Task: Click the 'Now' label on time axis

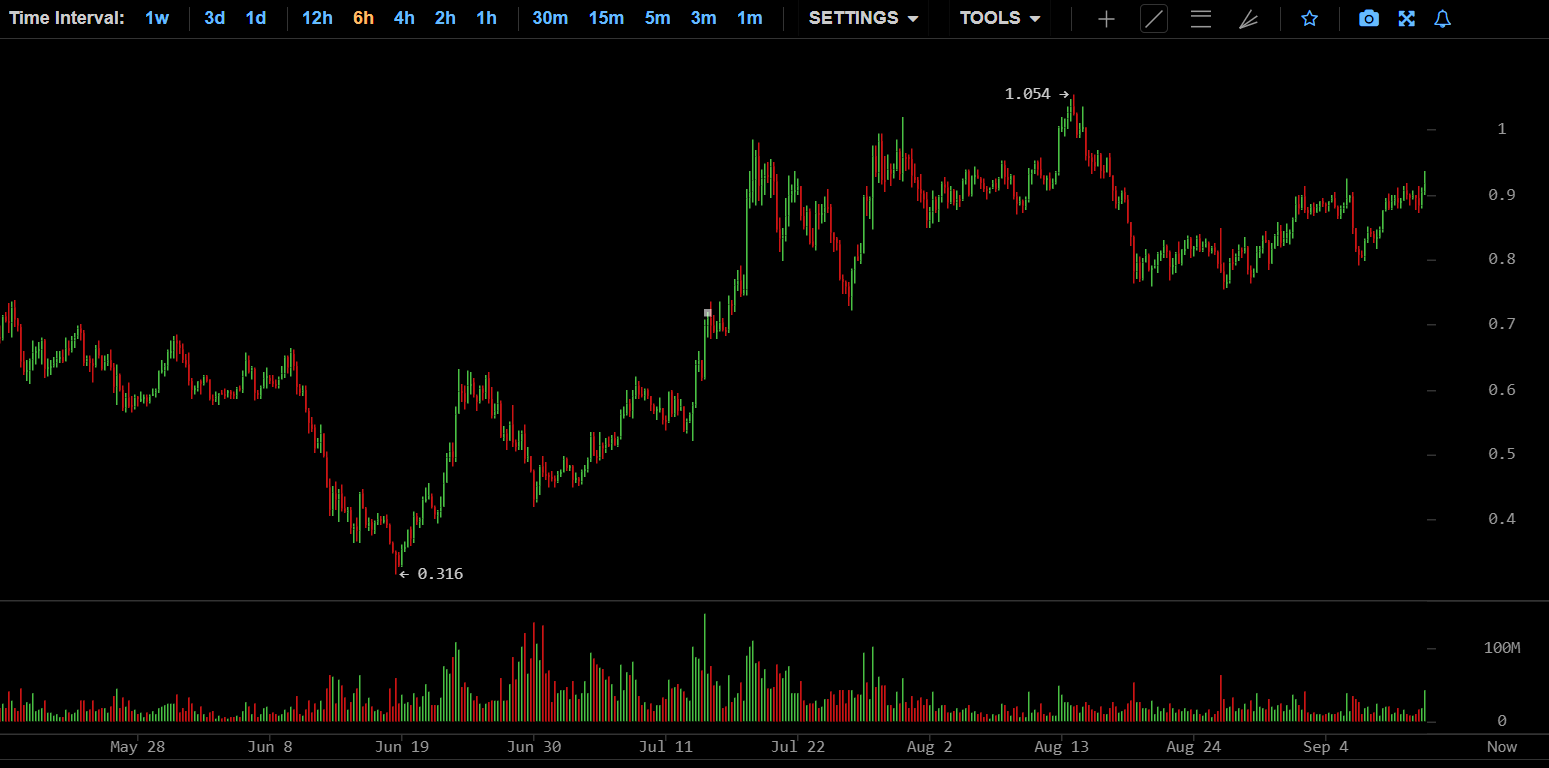Action: 1502,747
